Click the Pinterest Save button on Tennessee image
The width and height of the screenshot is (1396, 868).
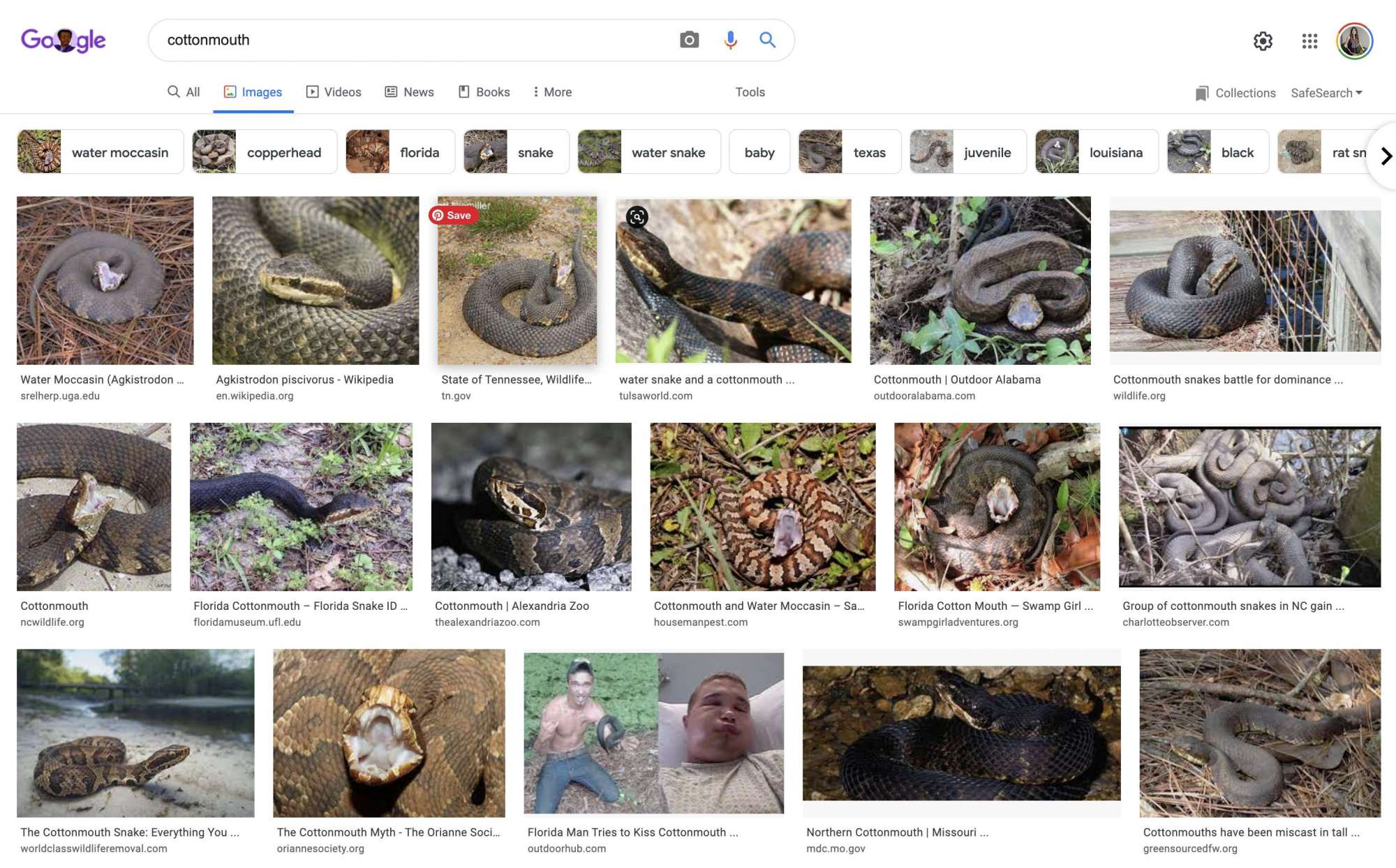tap(452, 215)
